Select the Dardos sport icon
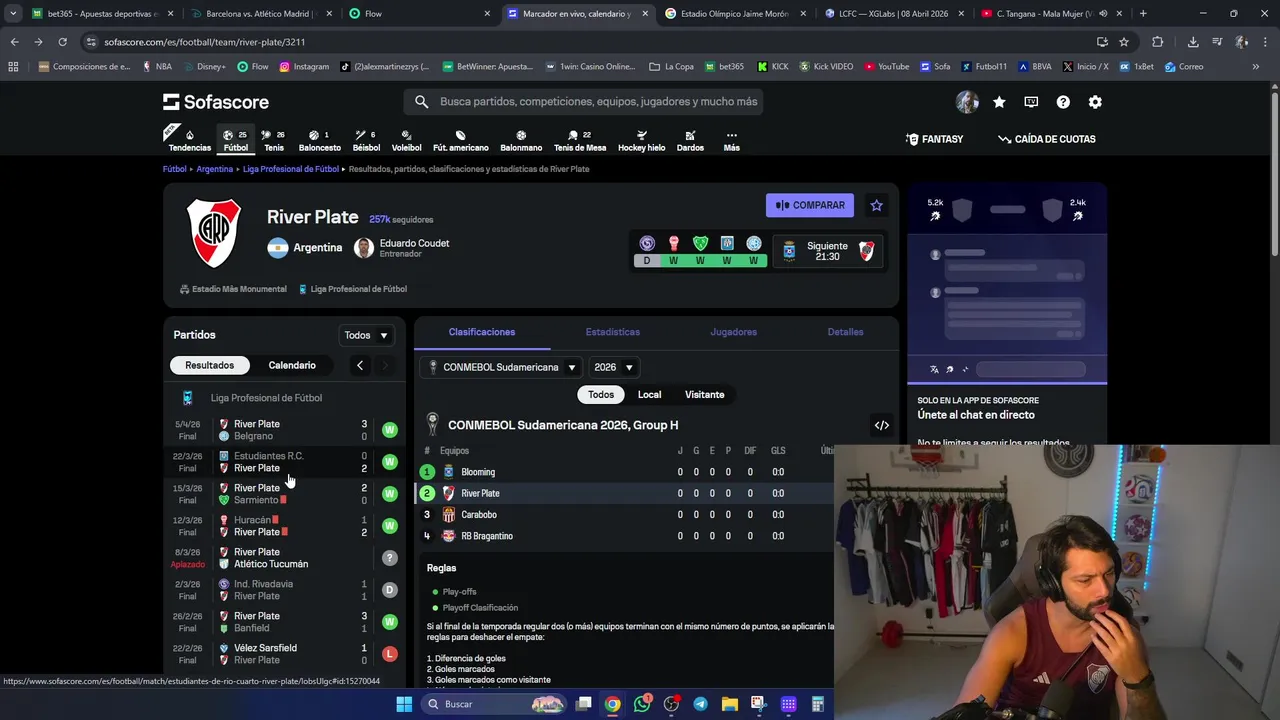 pyautogui.click(x=690, y=140)
